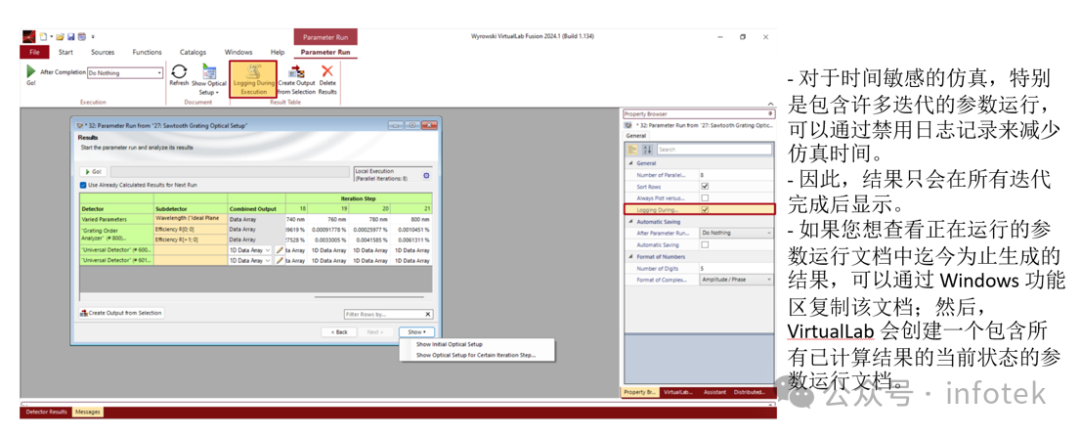Click the Refresh ribbon icon
The width and height of the screenshot is (1080, 436).
[179, 71]
